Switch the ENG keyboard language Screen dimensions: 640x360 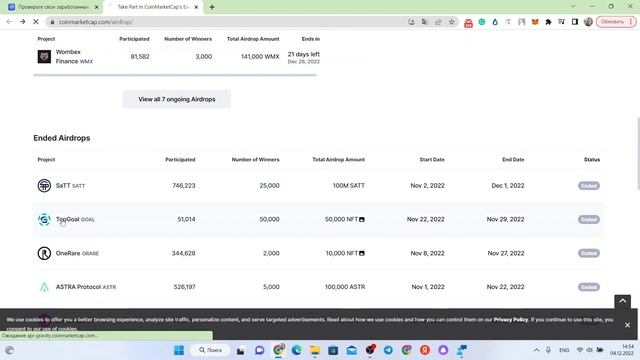click(564, 350)
